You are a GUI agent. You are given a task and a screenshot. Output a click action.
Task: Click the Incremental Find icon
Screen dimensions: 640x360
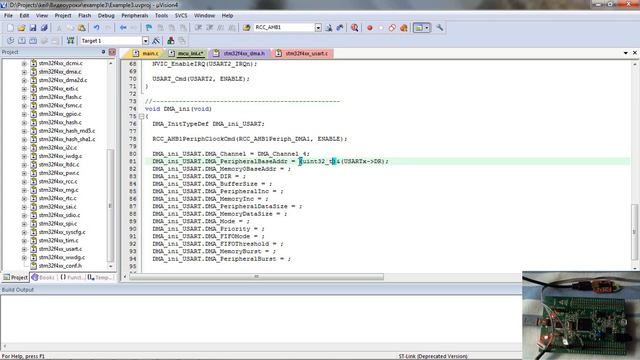click(x=340, y=28)
